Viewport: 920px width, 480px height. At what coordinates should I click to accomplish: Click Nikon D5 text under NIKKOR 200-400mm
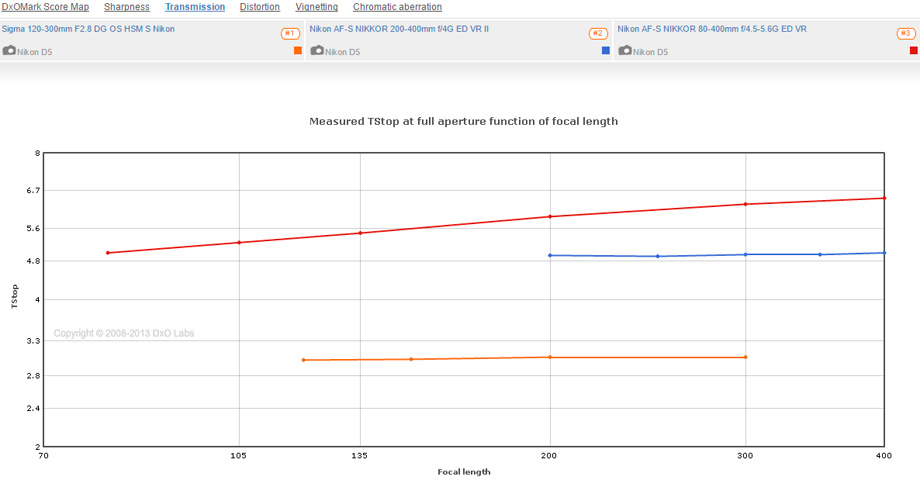[x=343, y=52]
